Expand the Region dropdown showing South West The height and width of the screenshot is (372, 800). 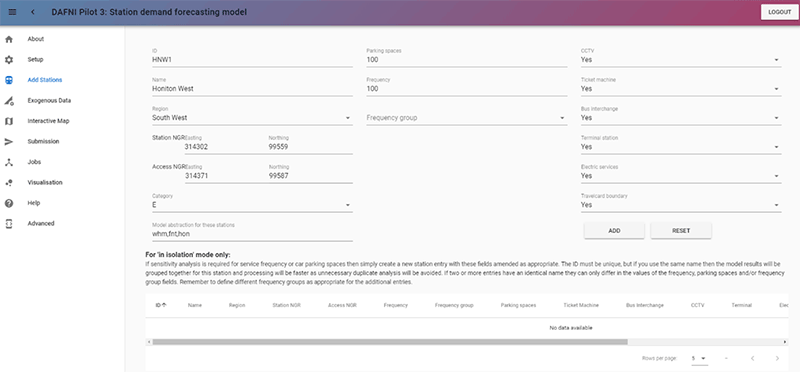(252, 116)
